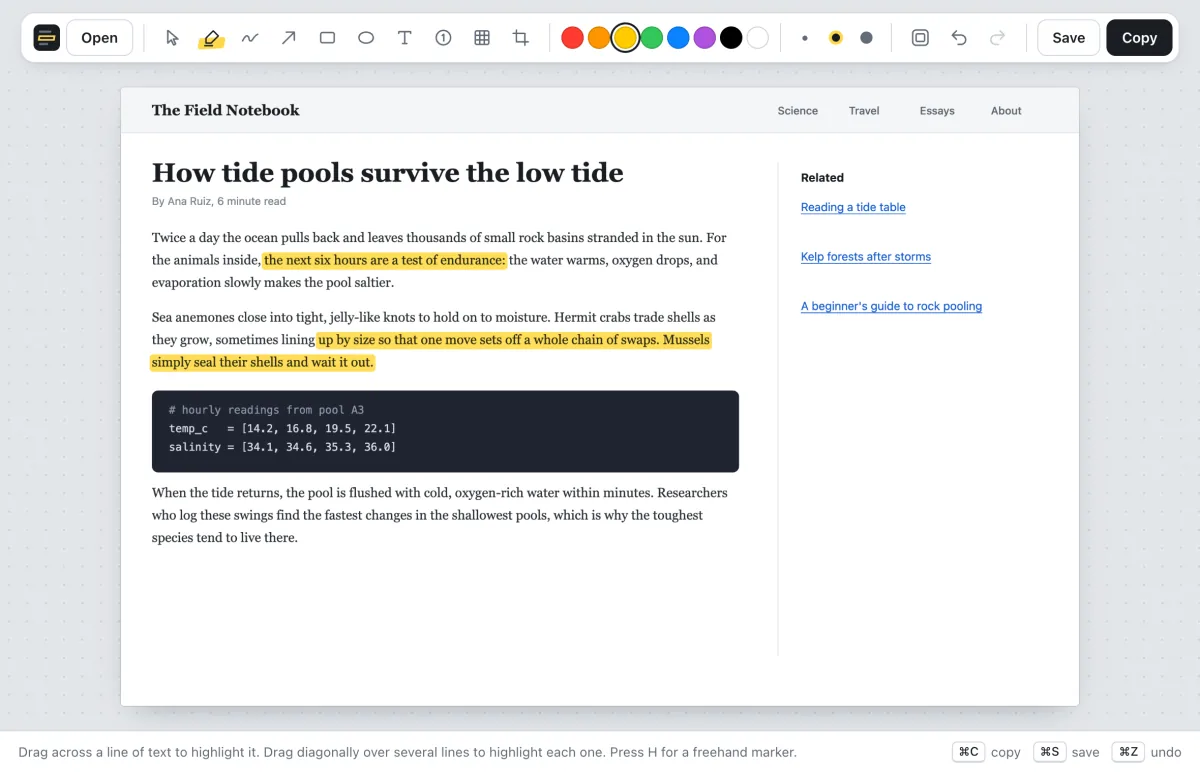Image resolution: width=1200 pixels, height=773 pixels.
Task: Select the arrow tool
Action: [288, 38]
